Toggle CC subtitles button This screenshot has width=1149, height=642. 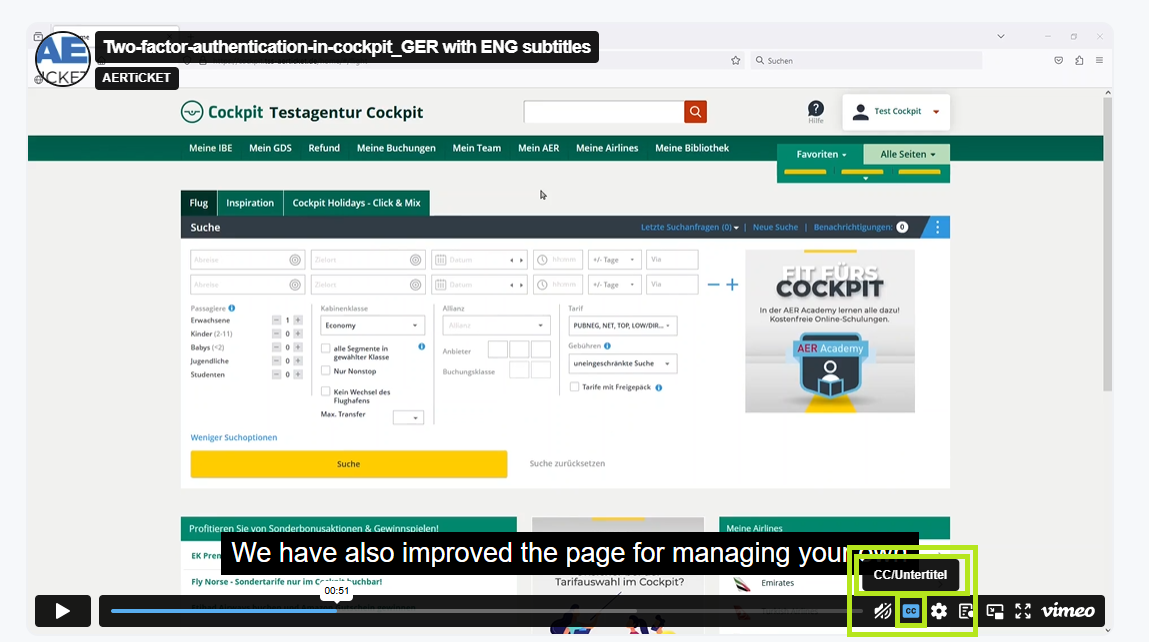pyautogui.click(x=910, y=611)
